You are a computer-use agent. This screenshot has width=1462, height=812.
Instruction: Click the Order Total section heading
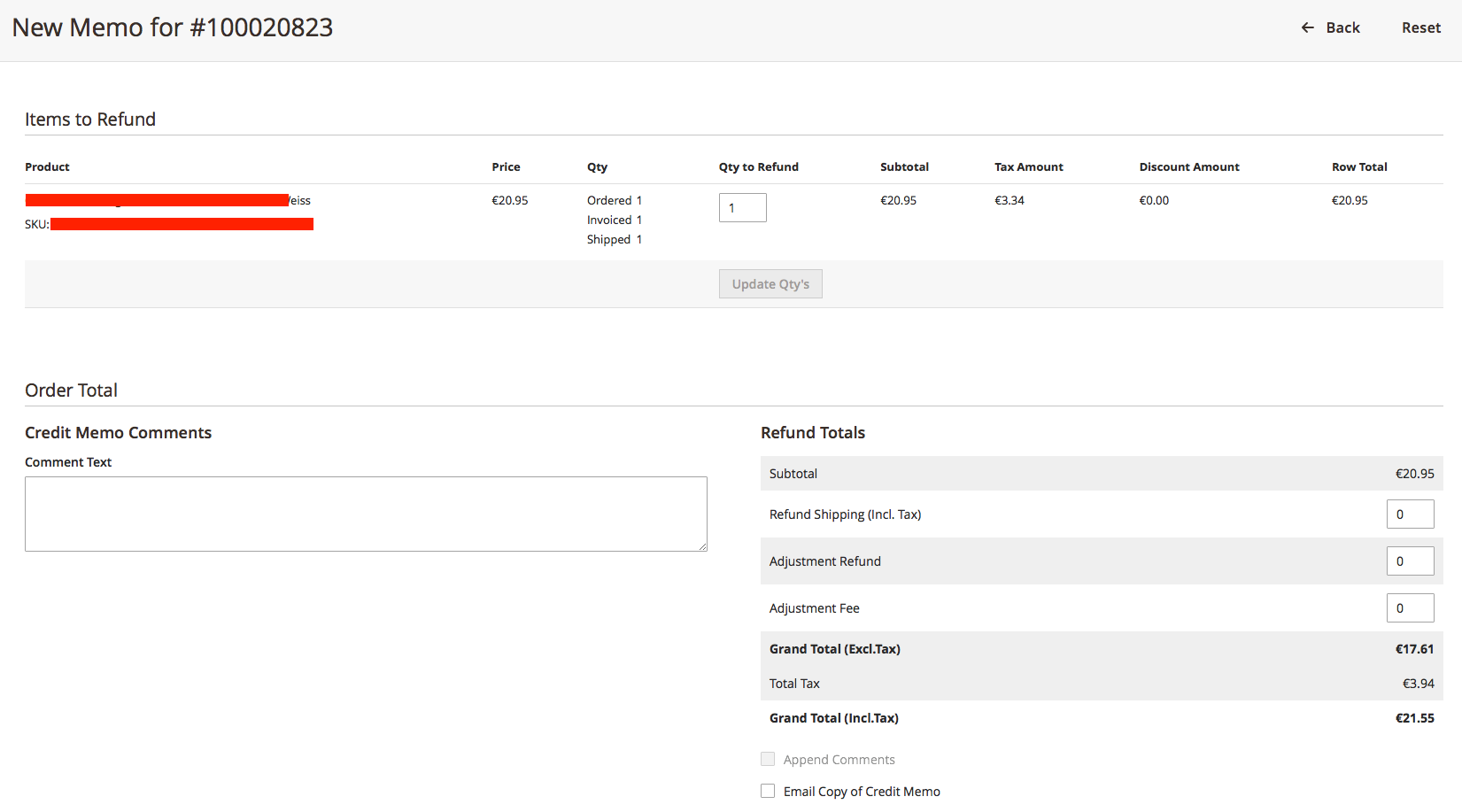coord(71,390)
